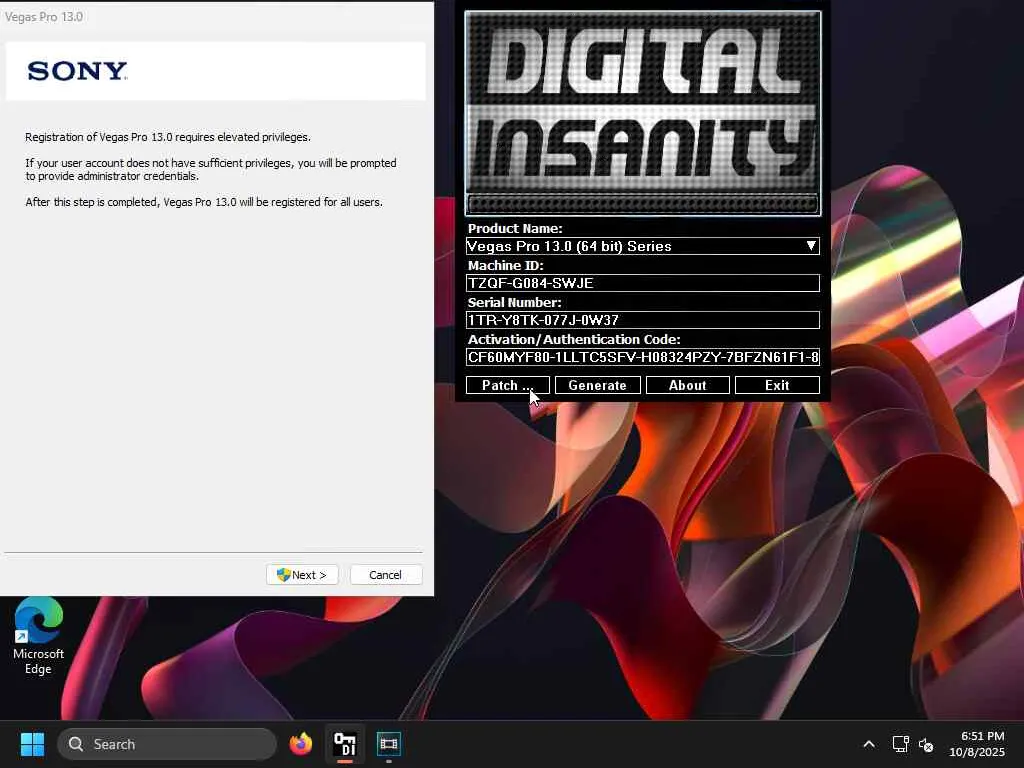Click the "Machine ID:" label

[505, 265]
